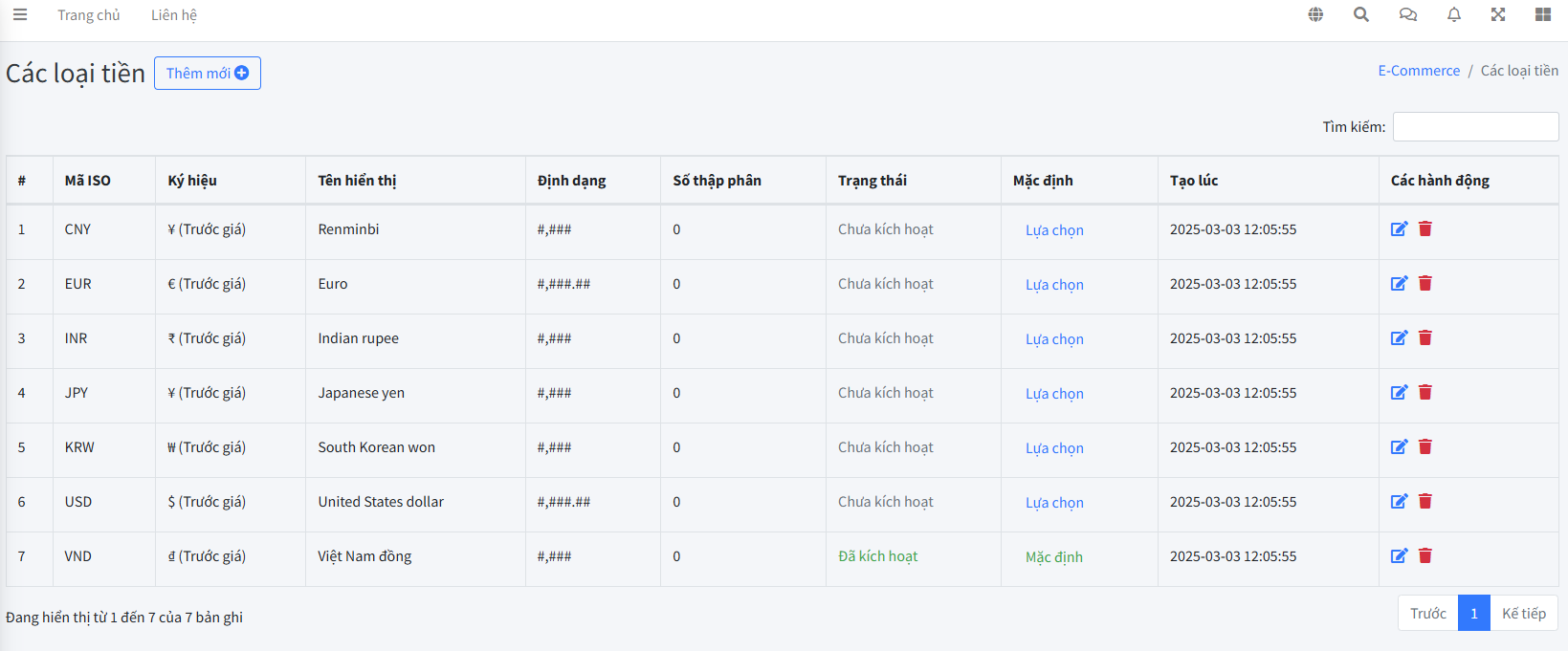Viewport: 1568px width, 651px height.
Task: Choose Lựa chọn for South Korean won
Action: coord(1054,448)
